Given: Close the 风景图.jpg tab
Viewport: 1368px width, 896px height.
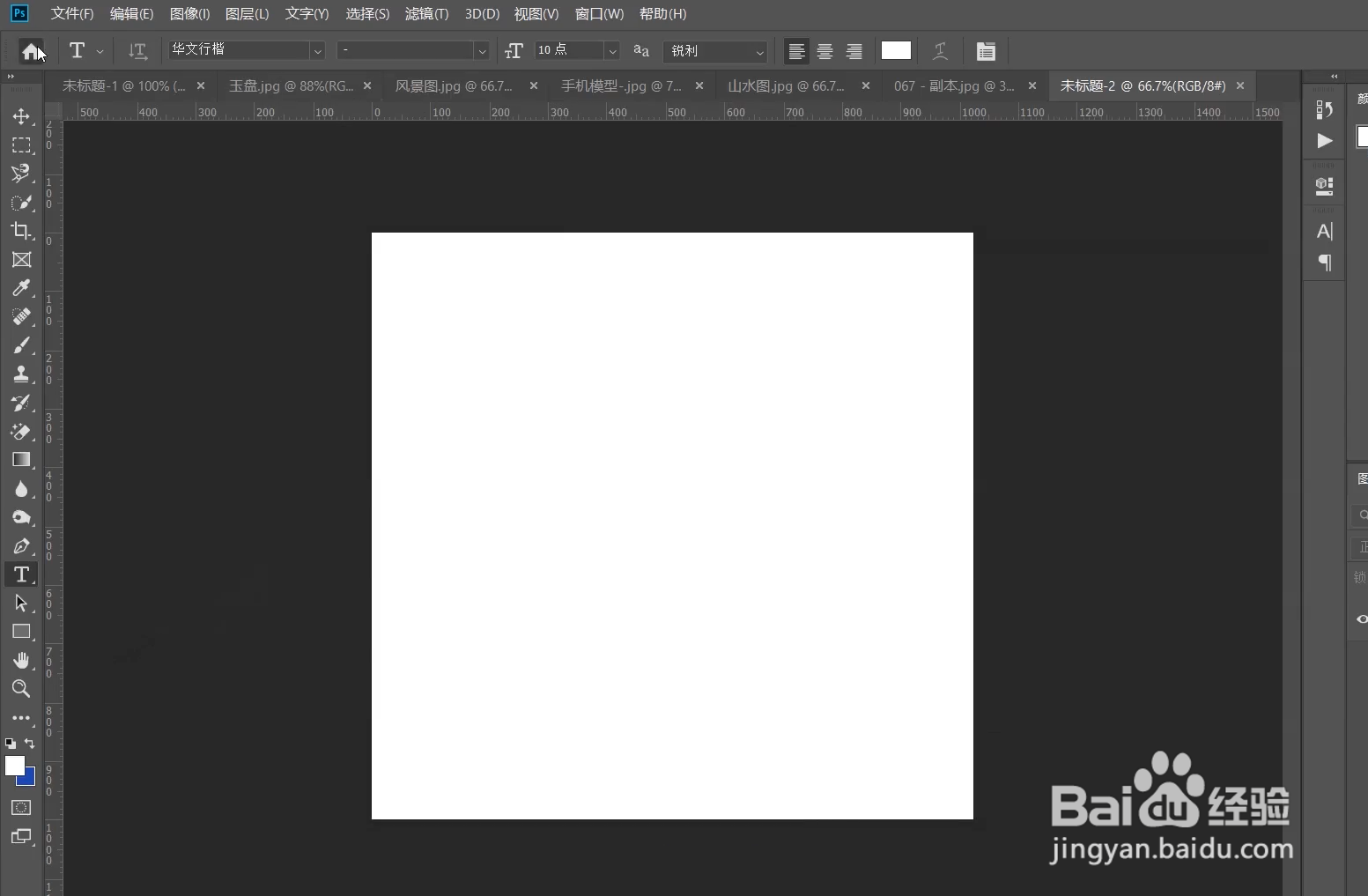Looking at the screenshot, I should click(x=533, y=85).
